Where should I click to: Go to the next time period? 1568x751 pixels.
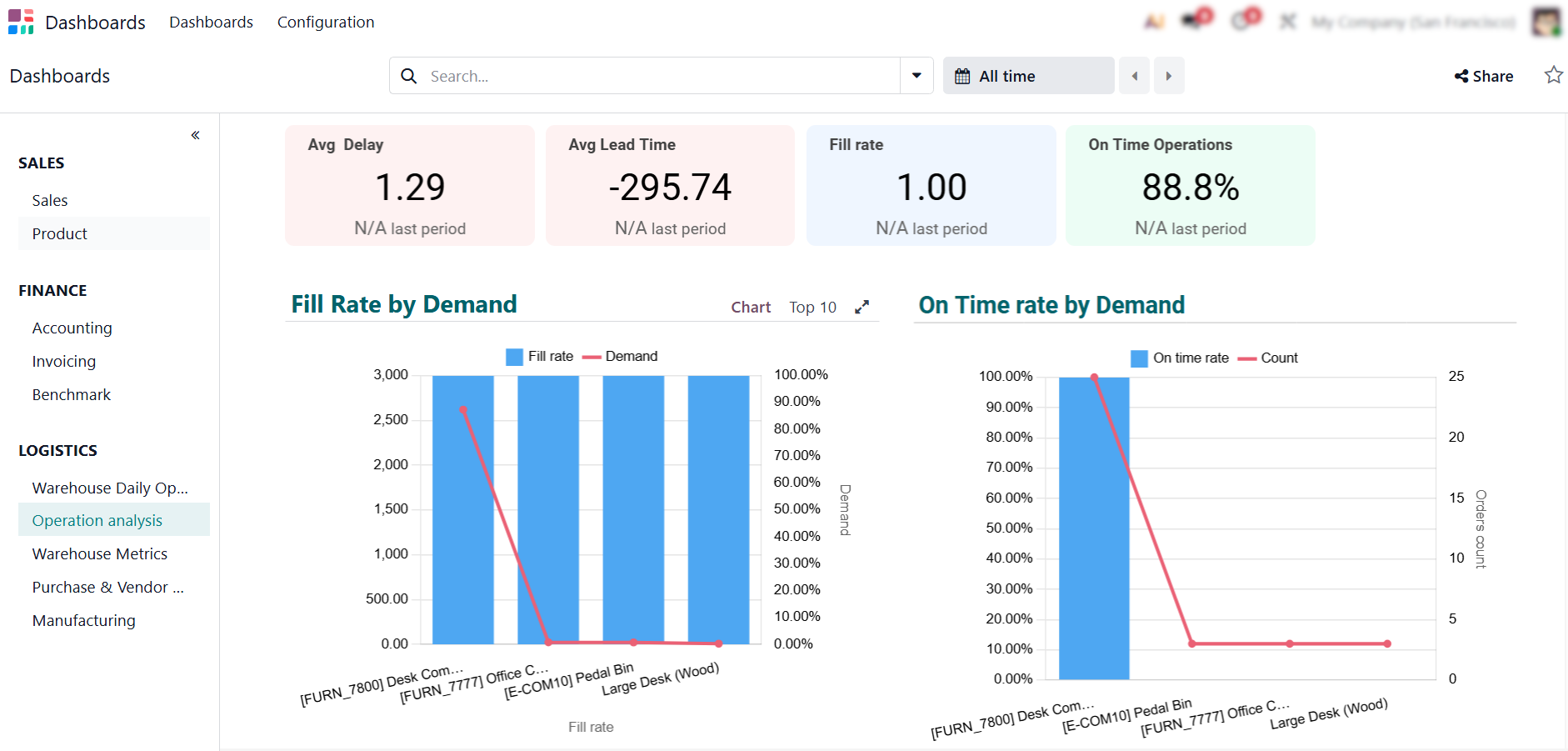click(1168, 76)
